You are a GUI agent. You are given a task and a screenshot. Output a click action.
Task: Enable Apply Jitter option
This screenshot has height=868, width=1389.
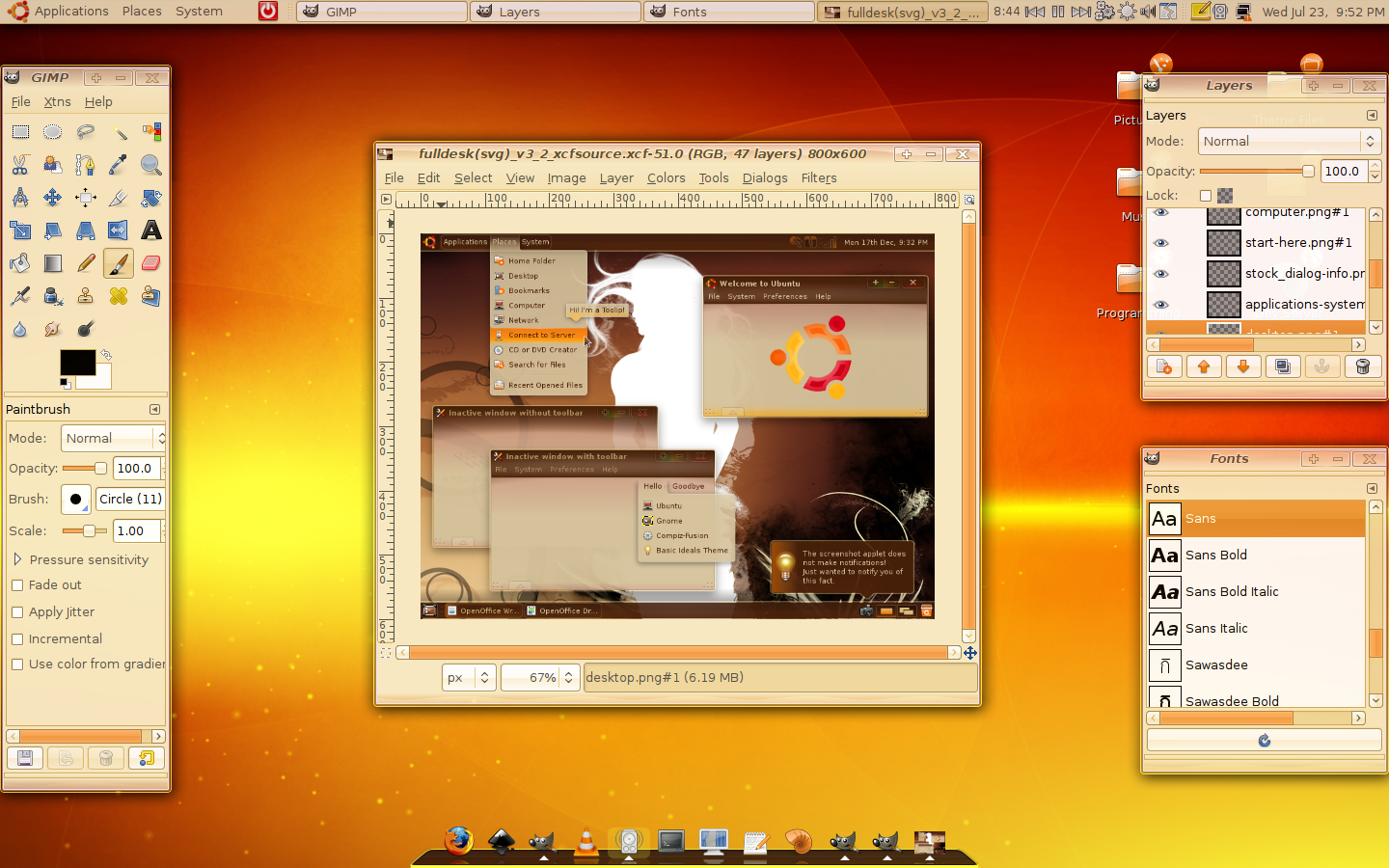click(17, 612)
